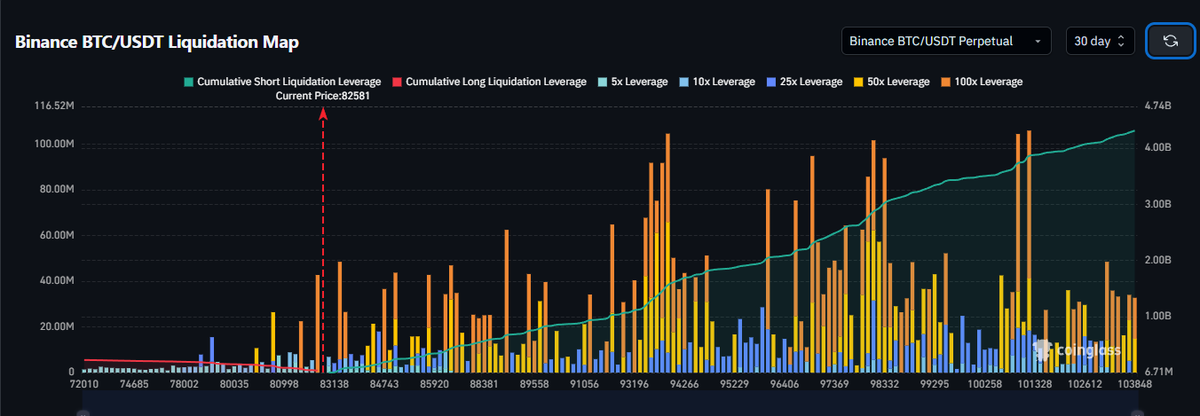The image size is (1200, 416).
Task: Click the 80035 x-axis price label
Action: [233, 384]
